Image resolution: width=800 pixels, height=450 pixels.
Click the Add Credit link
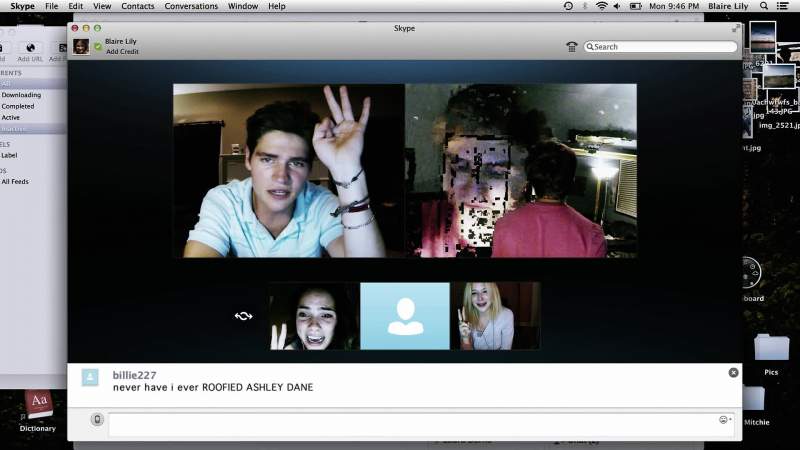click(122, 52)
